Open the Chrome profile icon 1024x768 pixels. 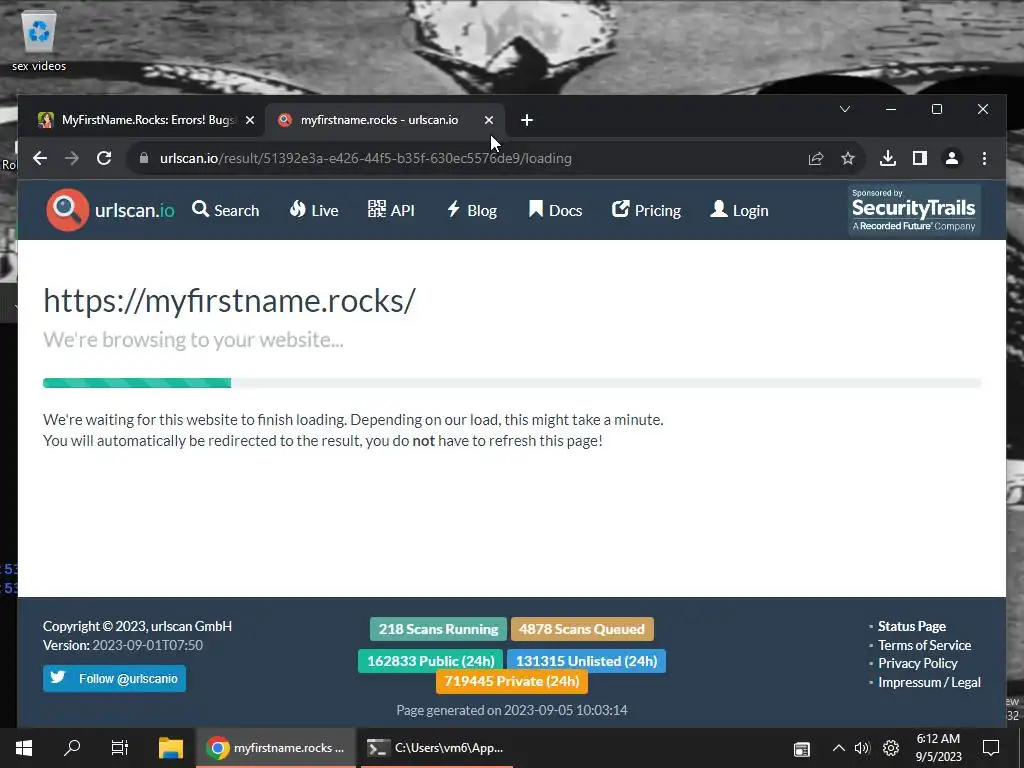pyautogui.click(x=952, y=158)
